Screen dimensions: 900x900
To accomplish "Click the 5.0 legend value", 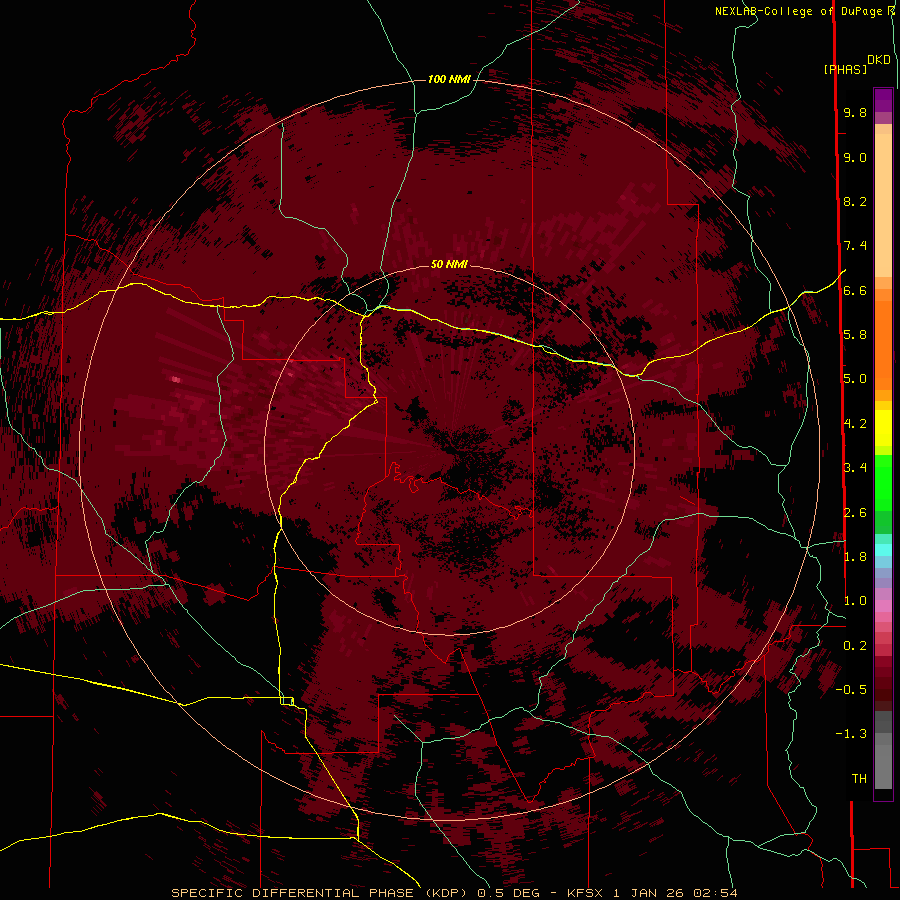I will (855, 379).
